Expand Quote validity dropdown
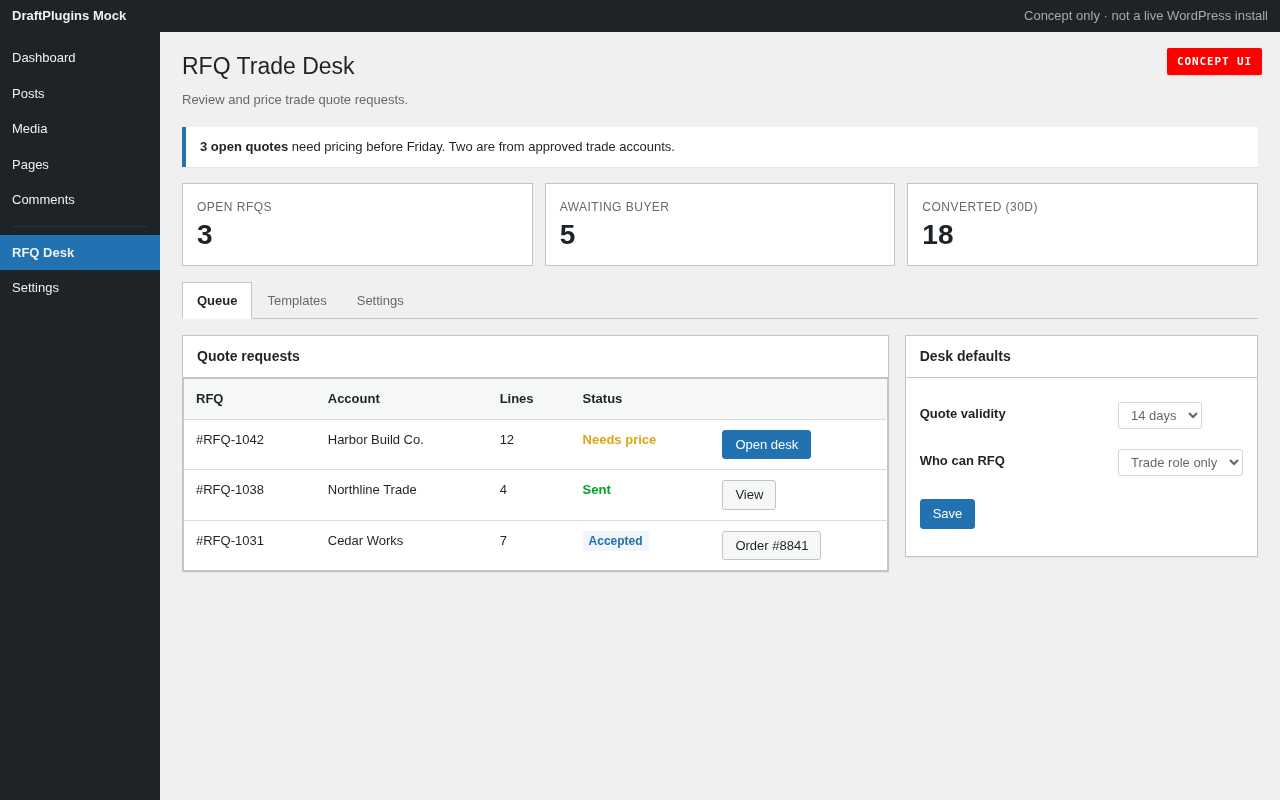 click(1160, 415)
